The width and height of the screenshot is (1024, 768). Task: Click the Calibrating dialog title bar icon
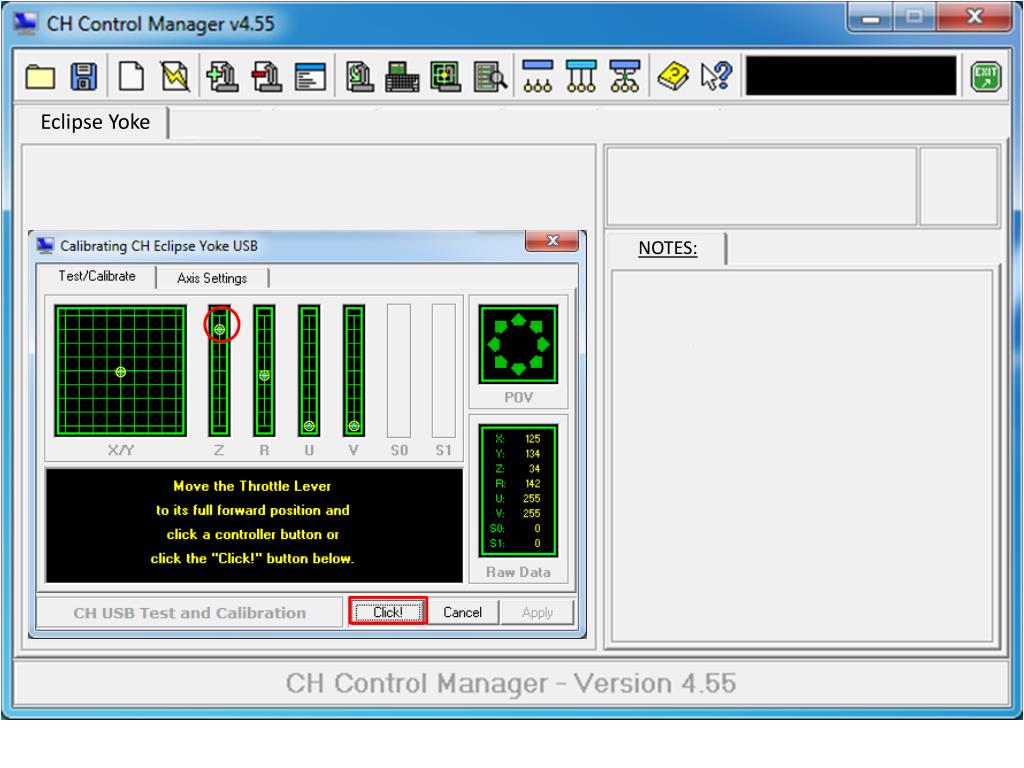45,246
